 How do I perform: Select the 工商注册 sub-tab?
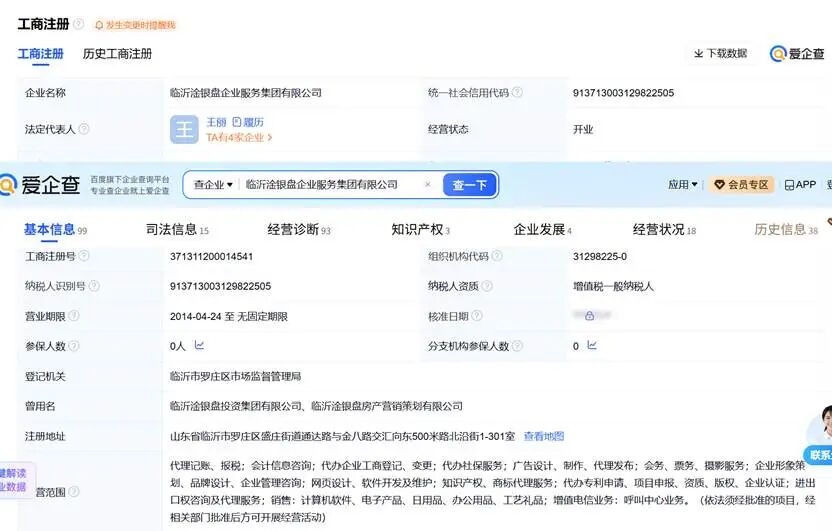[x=40, y=54]
